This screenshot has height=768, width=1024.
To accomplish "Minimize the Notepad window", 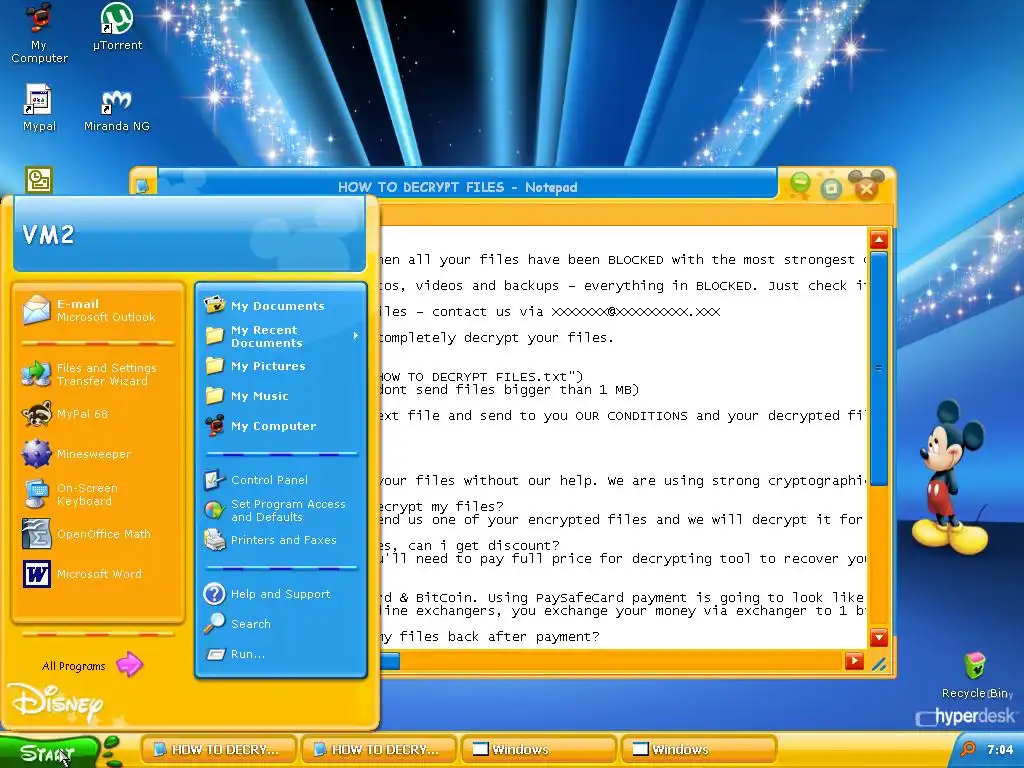I will click(800, 184).
